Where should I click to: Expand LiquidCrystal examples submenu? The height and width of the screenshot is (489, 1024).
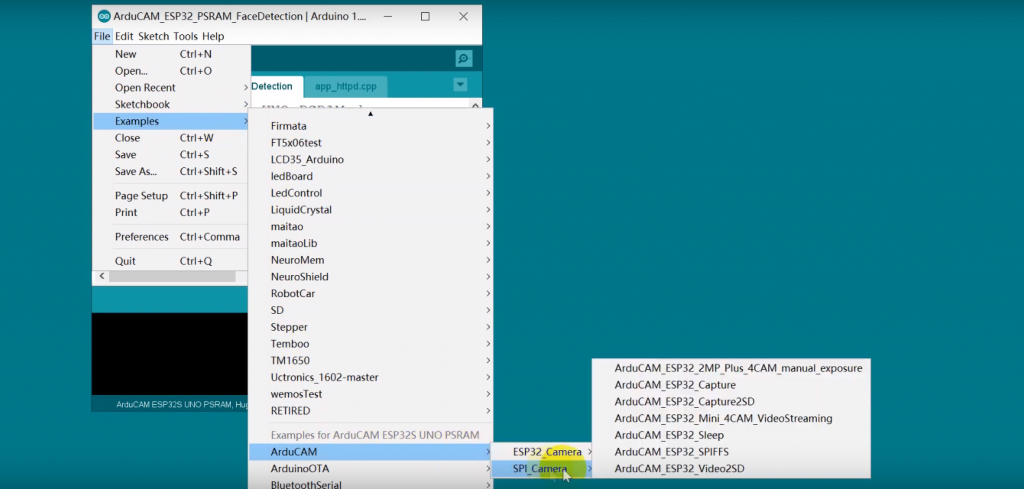click(x=371, y=210)
